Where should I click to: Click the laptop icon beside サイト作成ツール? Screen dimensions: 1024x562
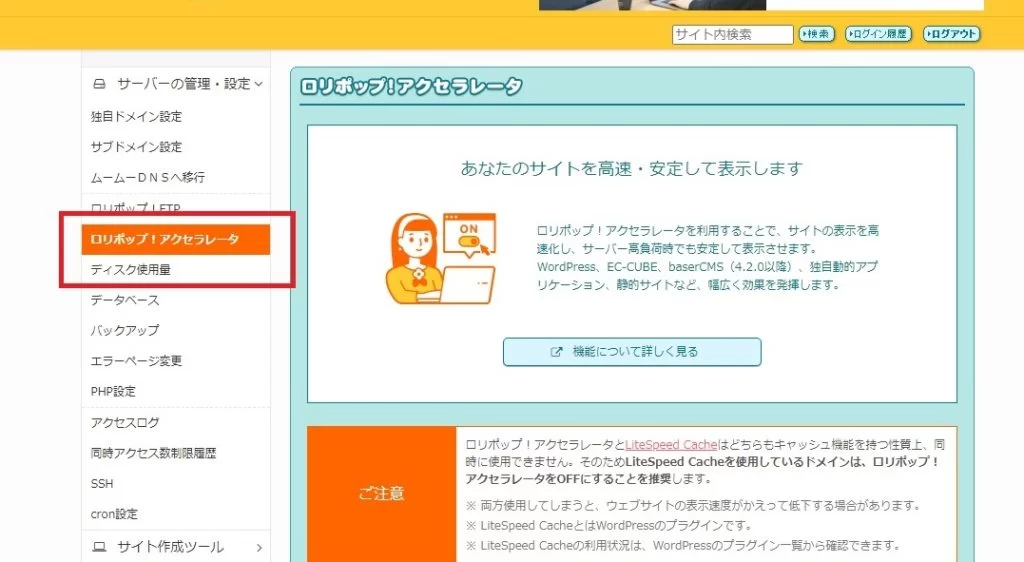click(99, 546)
